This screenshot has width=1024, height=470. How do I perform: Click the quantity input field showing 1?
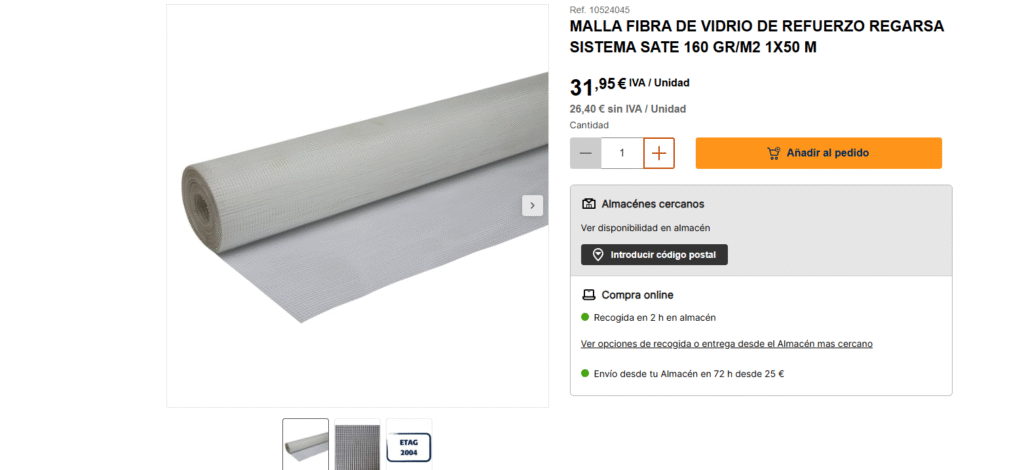(x=622, y=153)
